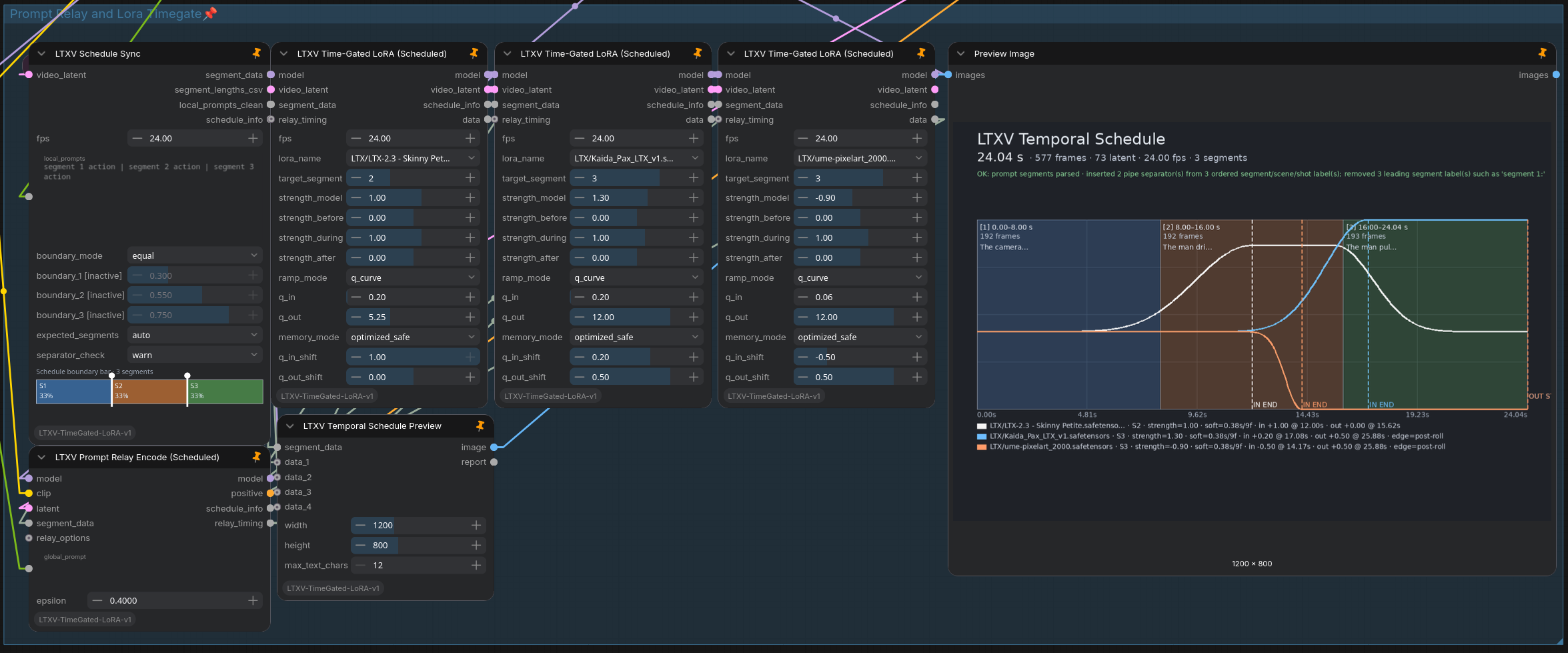Image resolution: width=1568 pixels, height=653 pixels.
Task: Decrease q_out value 5.25 with minus icon
Action: pos(356,317)
